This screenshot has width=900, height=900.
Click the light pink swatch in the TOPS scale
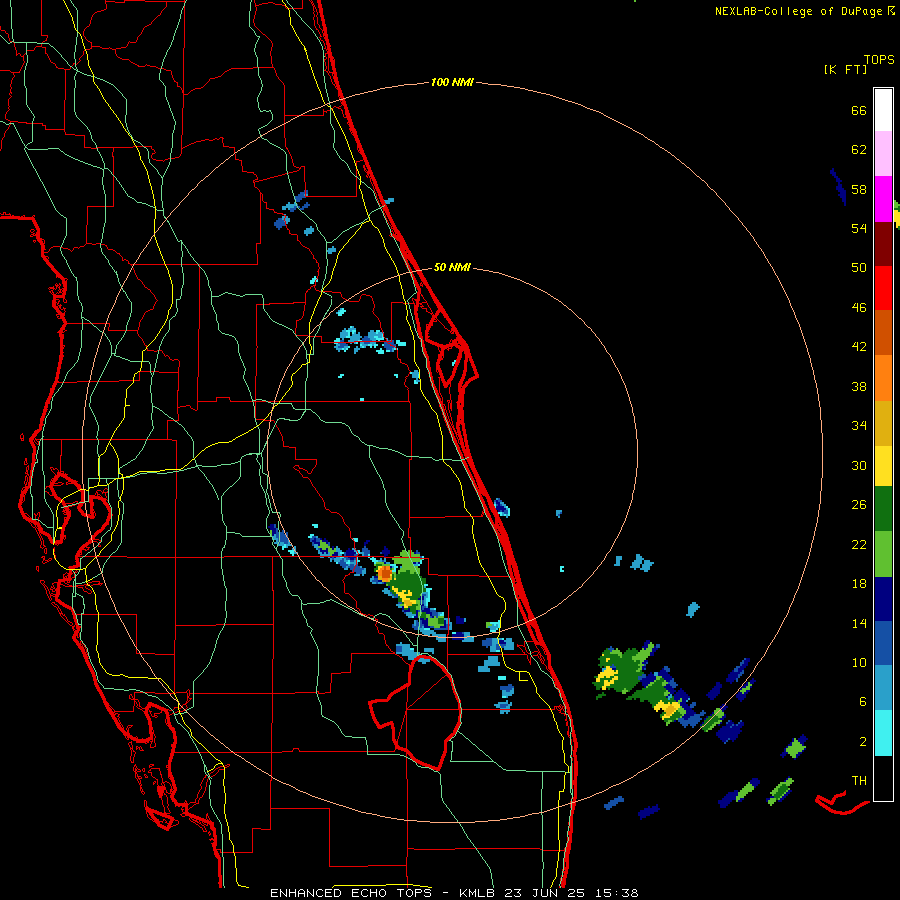[883, 154]
